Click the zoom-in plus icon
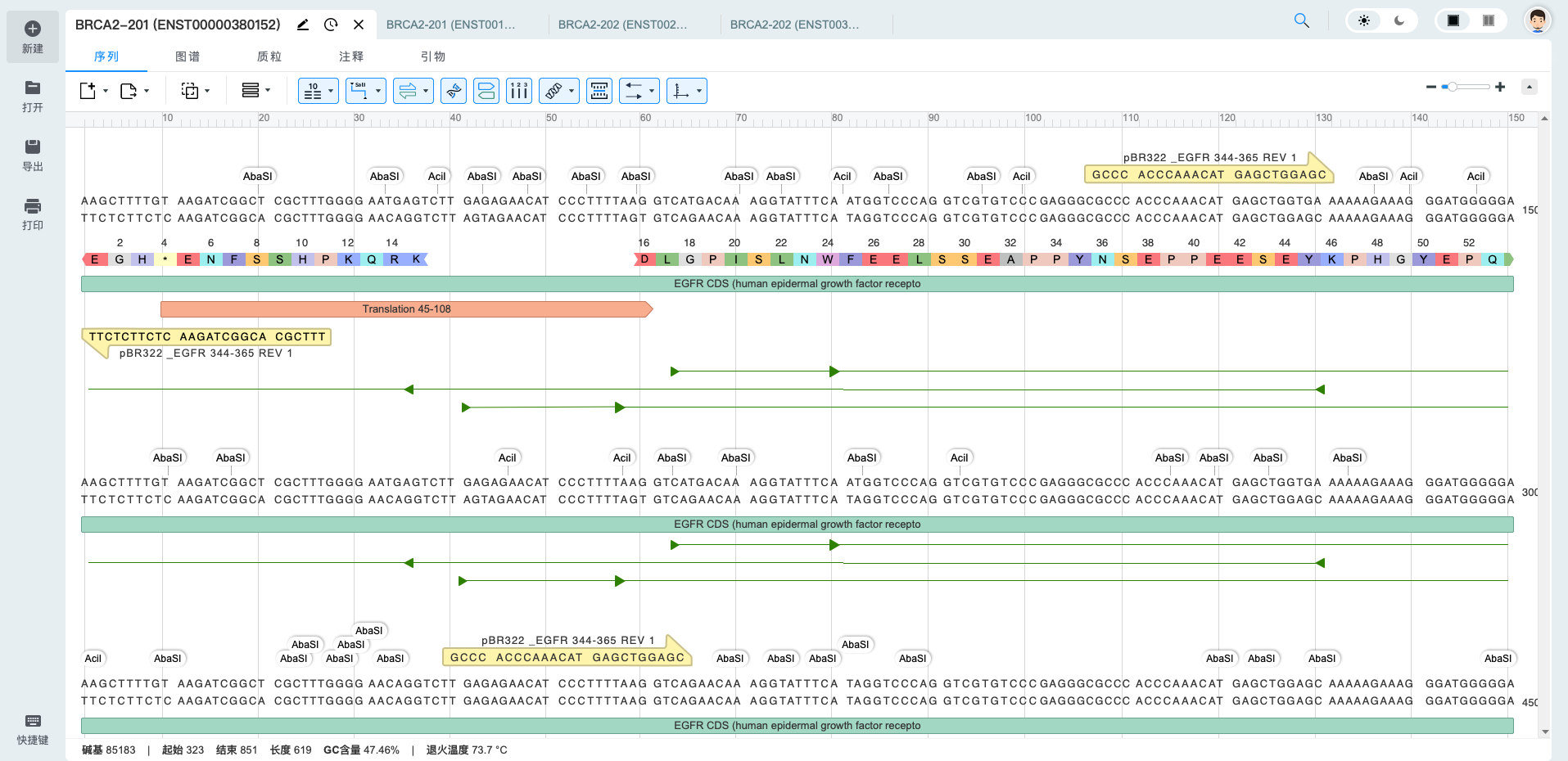The width and height of the screenshot is (1568, 761). point(1500,87)
